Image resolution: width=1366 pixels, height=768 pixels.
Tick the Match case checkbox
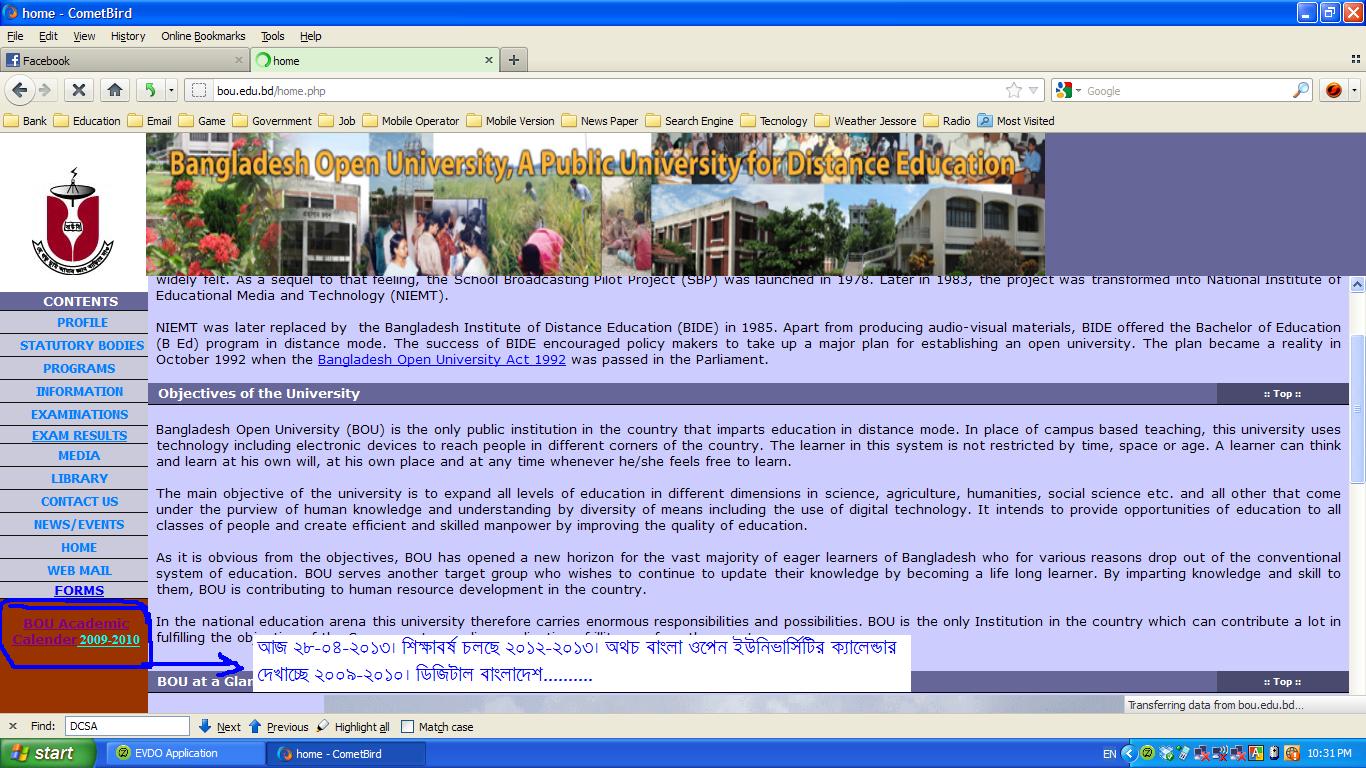pos(407,727)
